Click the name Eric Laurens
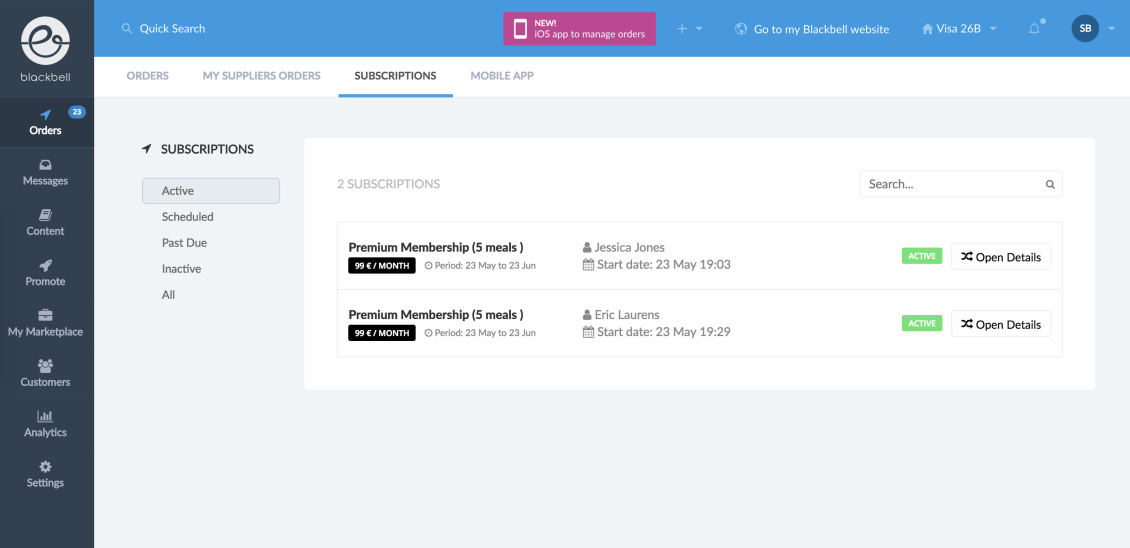1130x548 pixels. click(627, 315)
